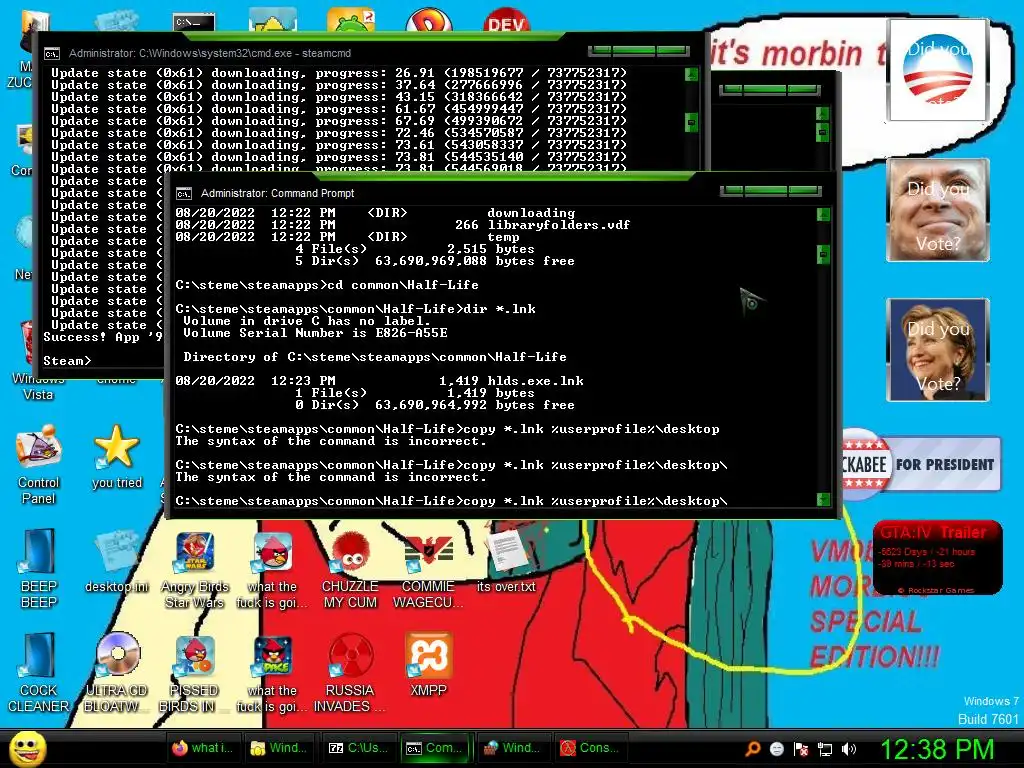Select the BEEP BEEP desktop shortcut
Image resolution: width=1024 pixels, height=768 pixels.
(39, 568)
